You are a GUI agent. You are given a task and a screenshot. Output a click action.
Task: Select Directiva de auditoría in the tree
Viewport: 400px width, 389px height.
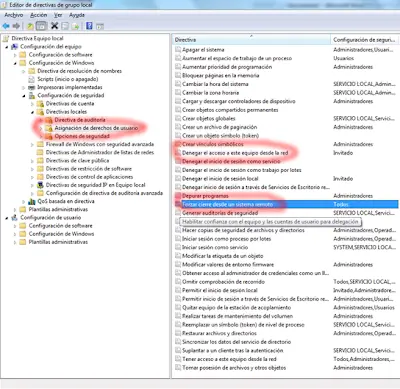point(80,120)
